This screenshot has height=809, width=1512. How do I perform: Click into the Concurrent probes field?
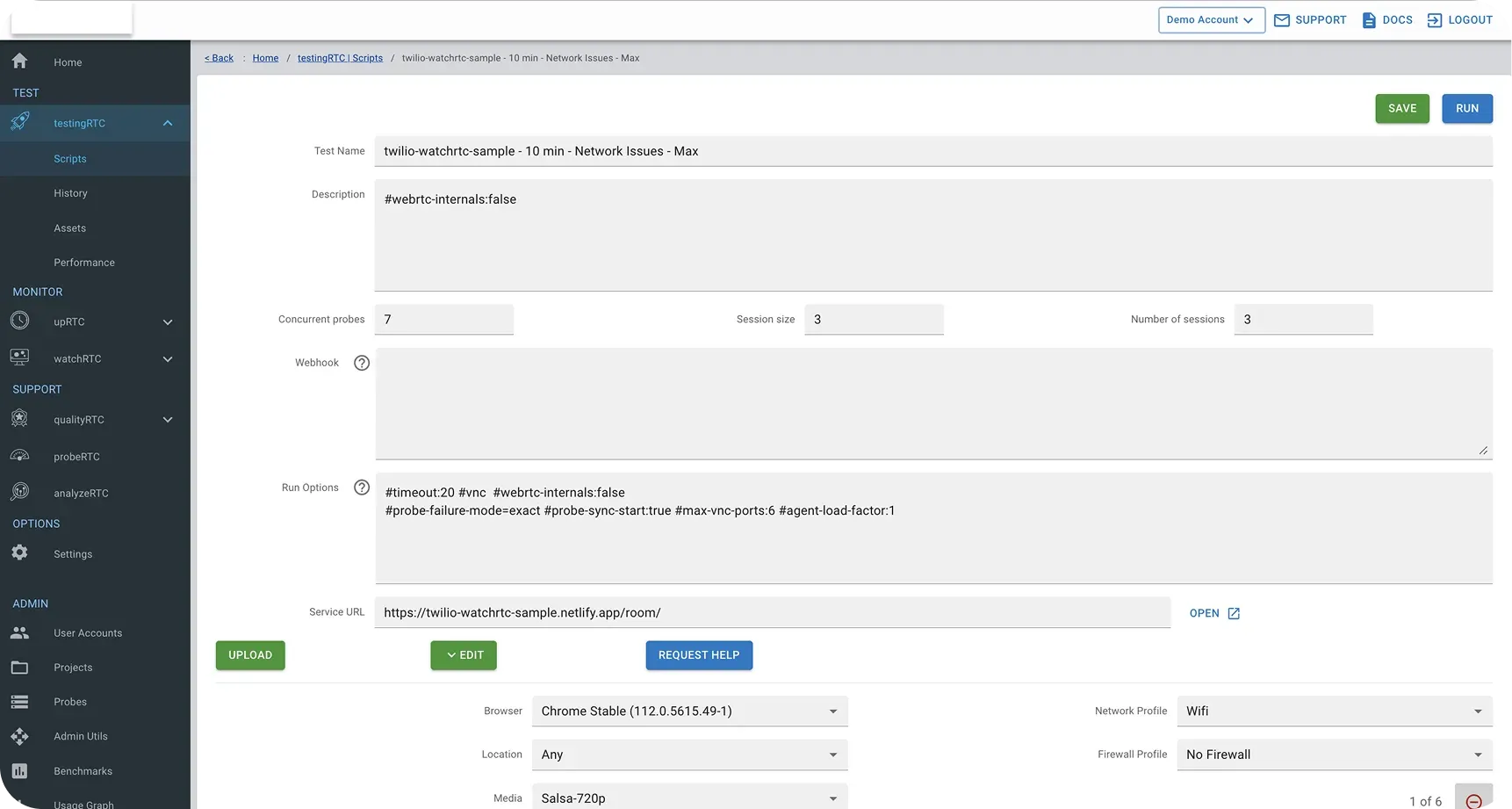tap(443, 320)
